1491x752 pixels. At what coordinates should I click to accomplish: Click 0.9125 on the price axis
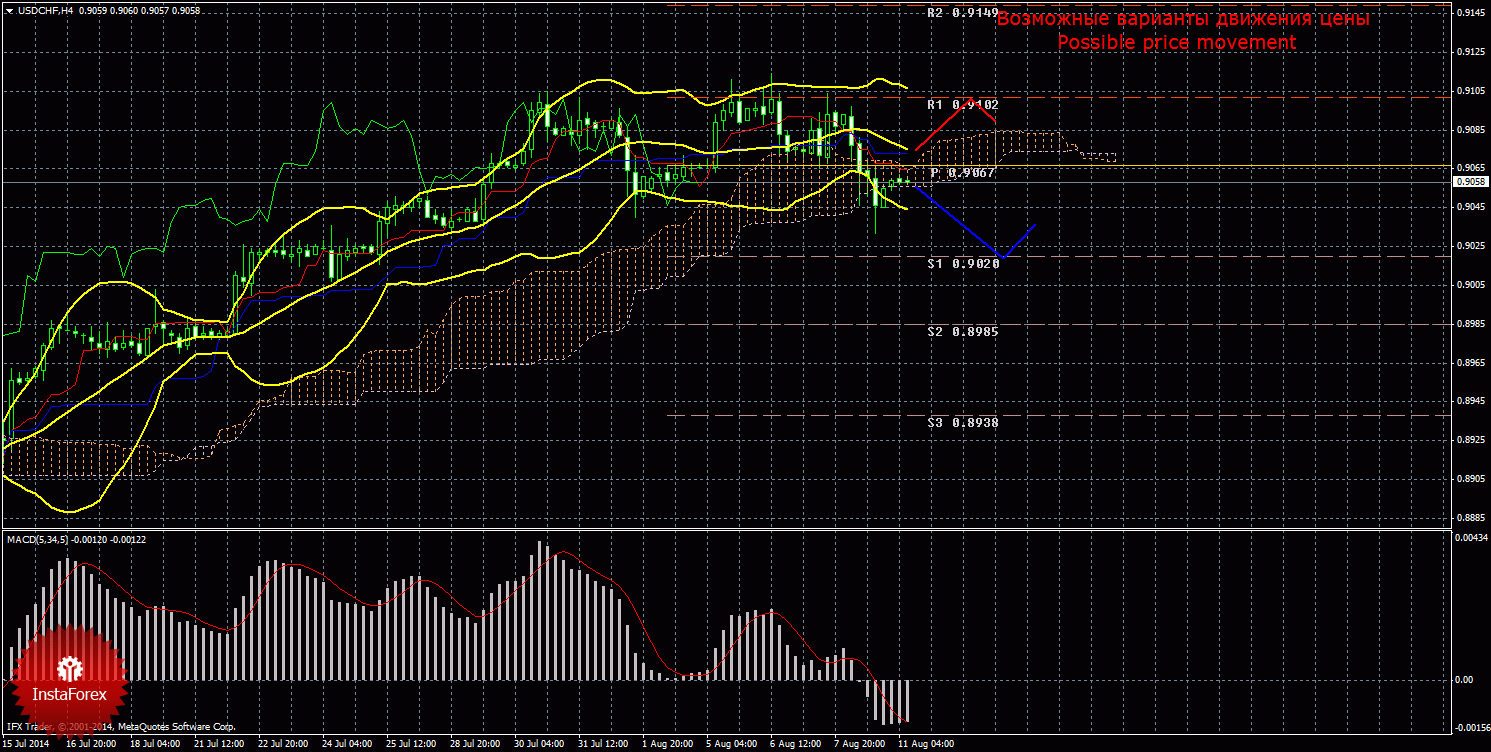tap(1471, 52)
